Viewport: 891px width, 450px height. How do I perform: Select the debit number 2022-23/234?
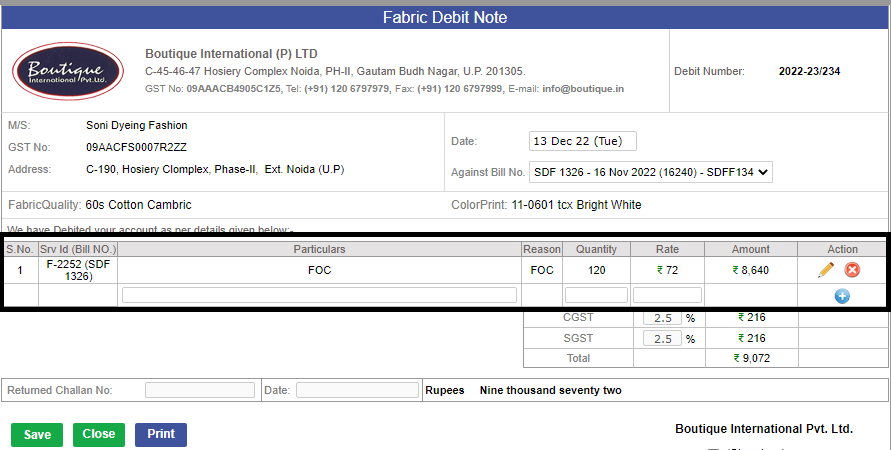coord(809,71)
